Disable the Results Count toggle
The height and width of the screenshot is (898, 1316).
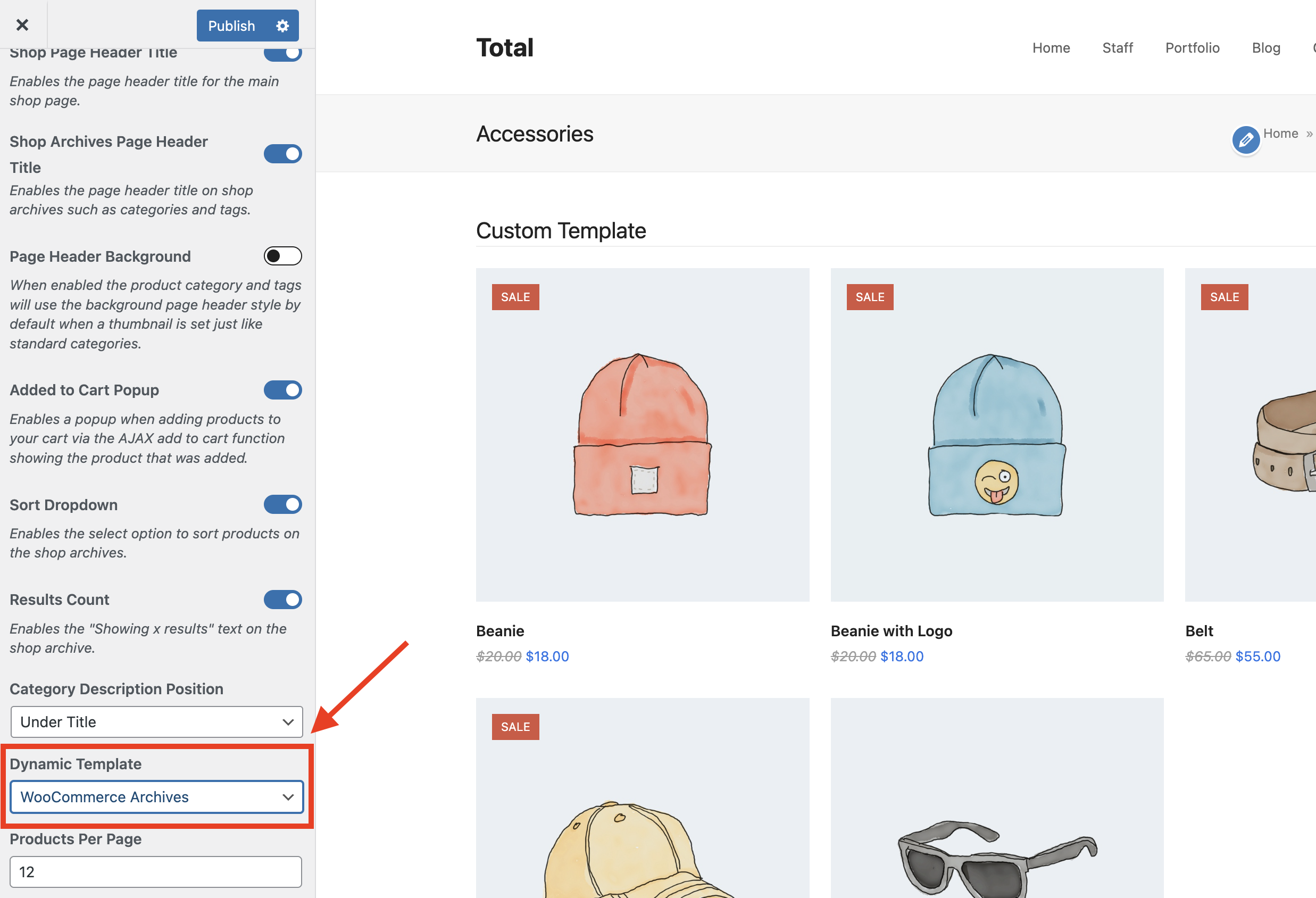[x=282, y=600]
